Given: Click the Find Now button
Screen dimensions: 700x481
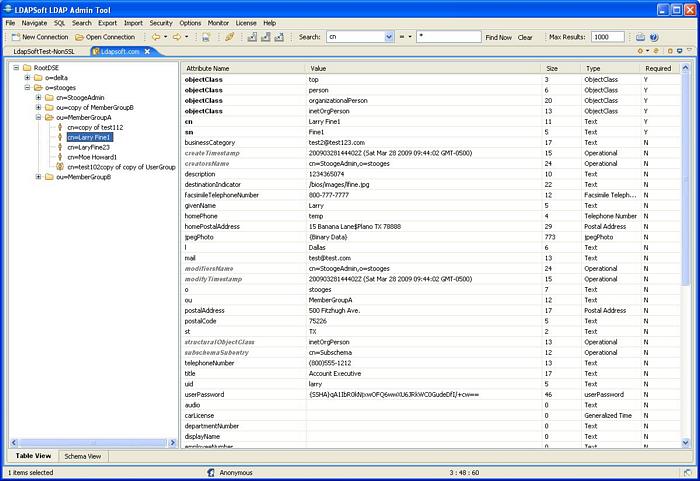Looking at the screenshot, I should 498,37.
